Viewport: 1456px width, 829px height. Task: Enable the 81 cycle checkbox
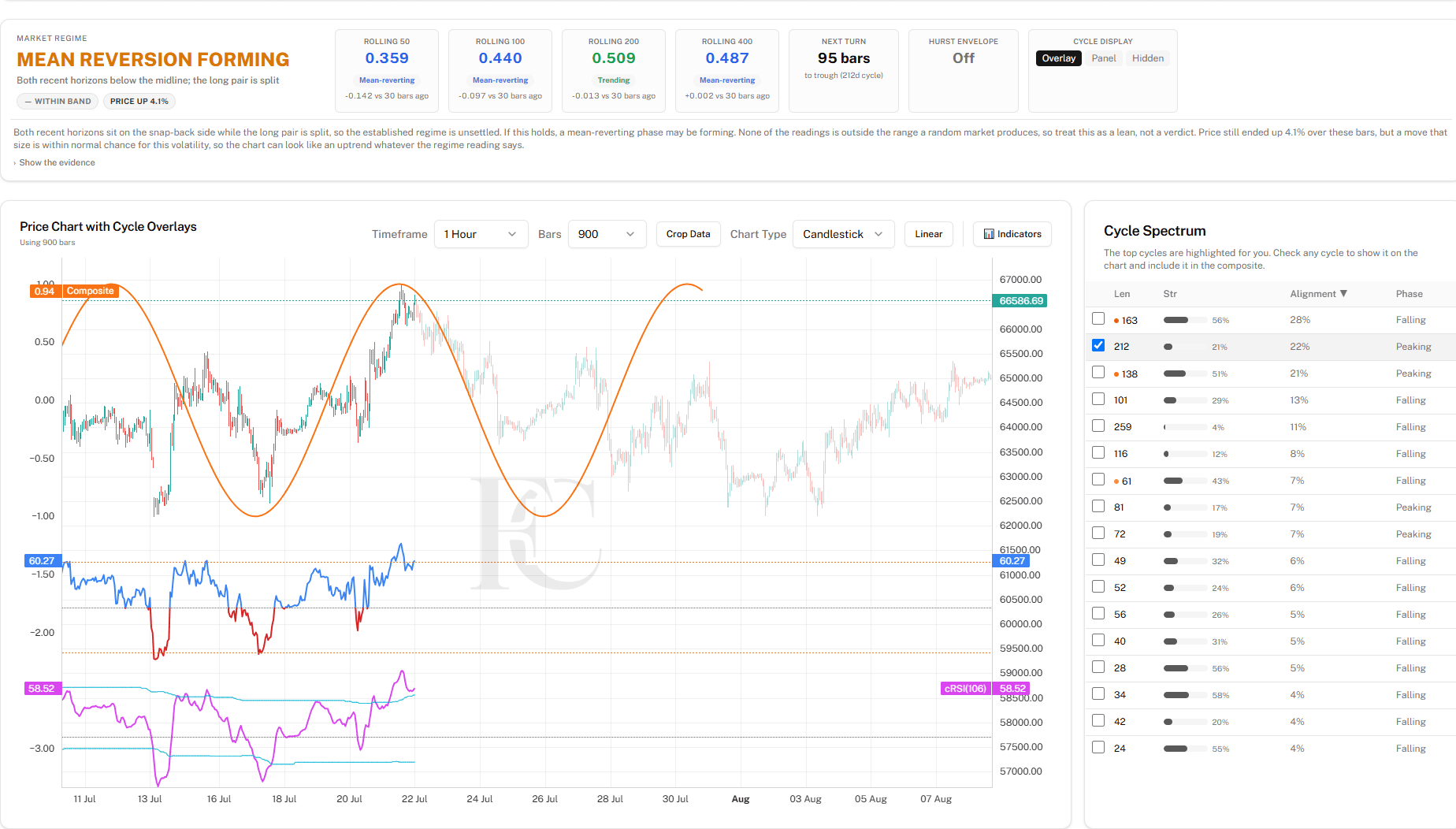(1098, 507)
